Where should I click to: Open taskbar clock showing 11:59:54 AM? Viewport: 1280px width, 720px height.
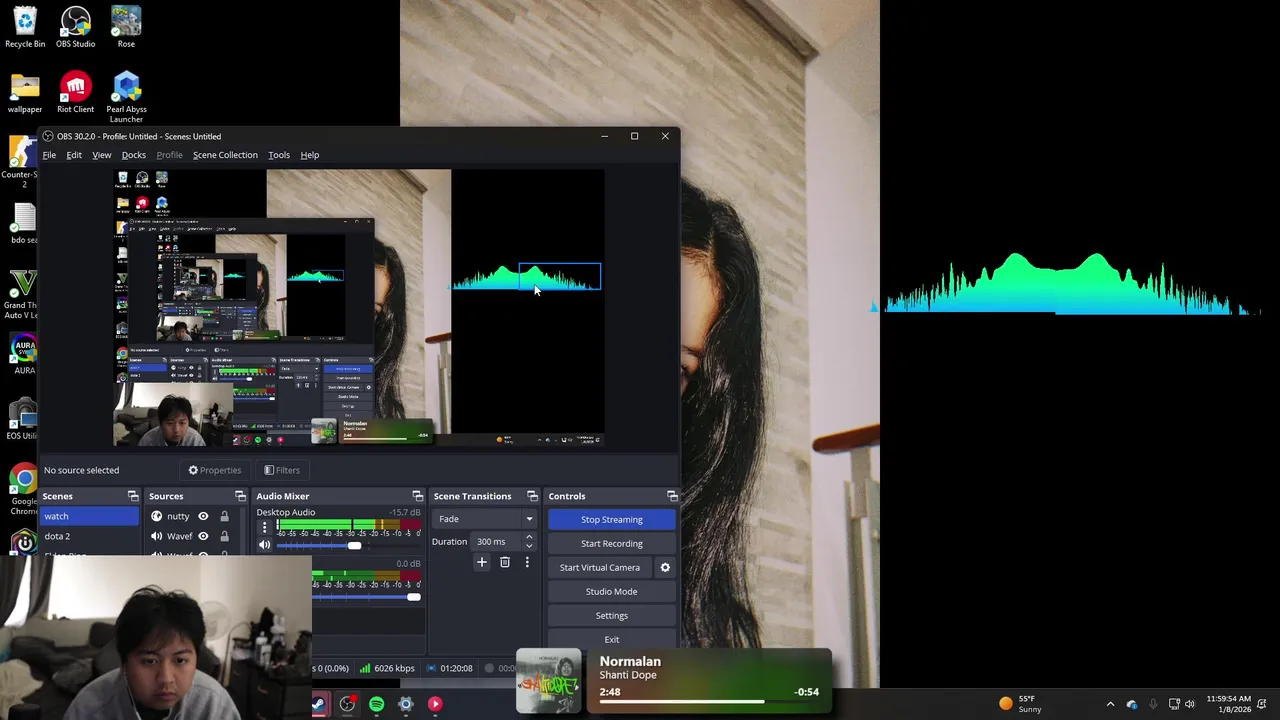coord(1228,704)
